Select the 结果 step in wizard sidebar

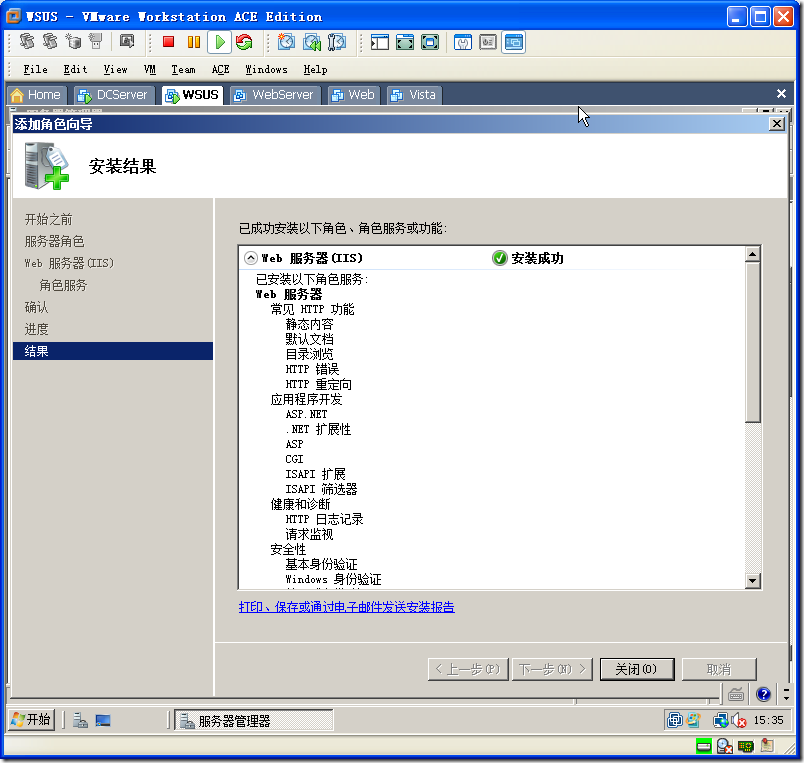click(x=113, y=351)
